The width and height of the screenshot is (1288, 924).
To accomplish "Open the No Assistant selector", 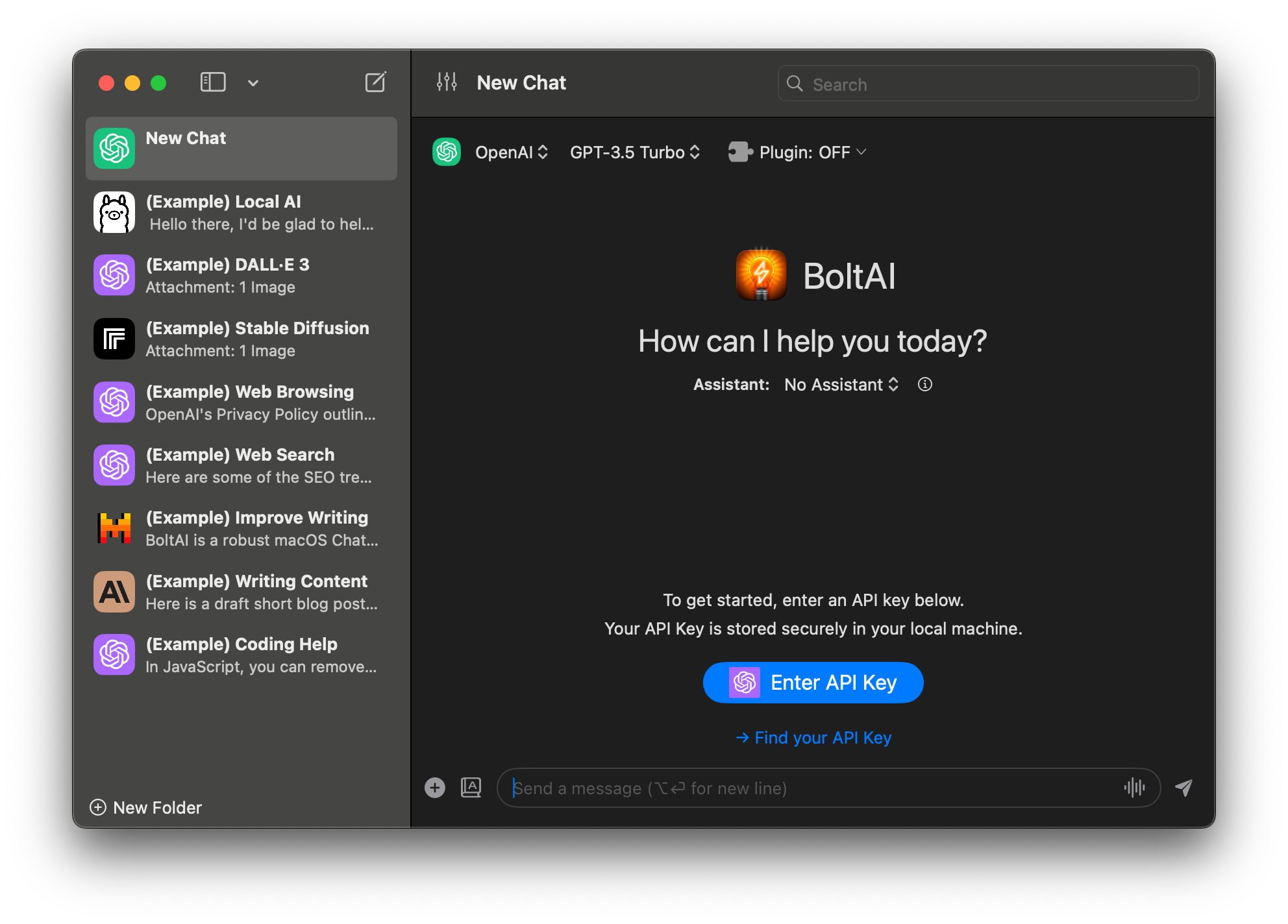I will (841, 385).
